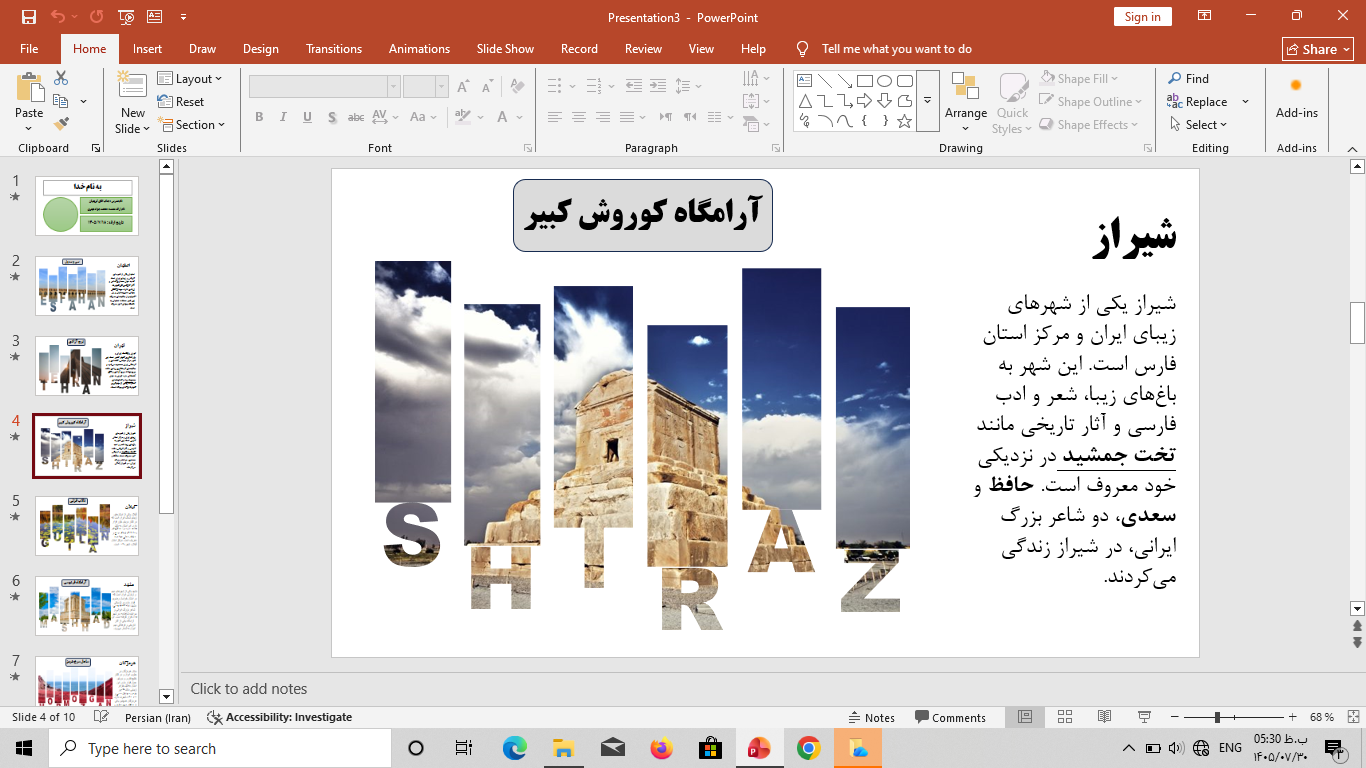The height and width of the screenshot is (768, 1366).
Task: Click the New Slide icon
Action: coord(132,86)
